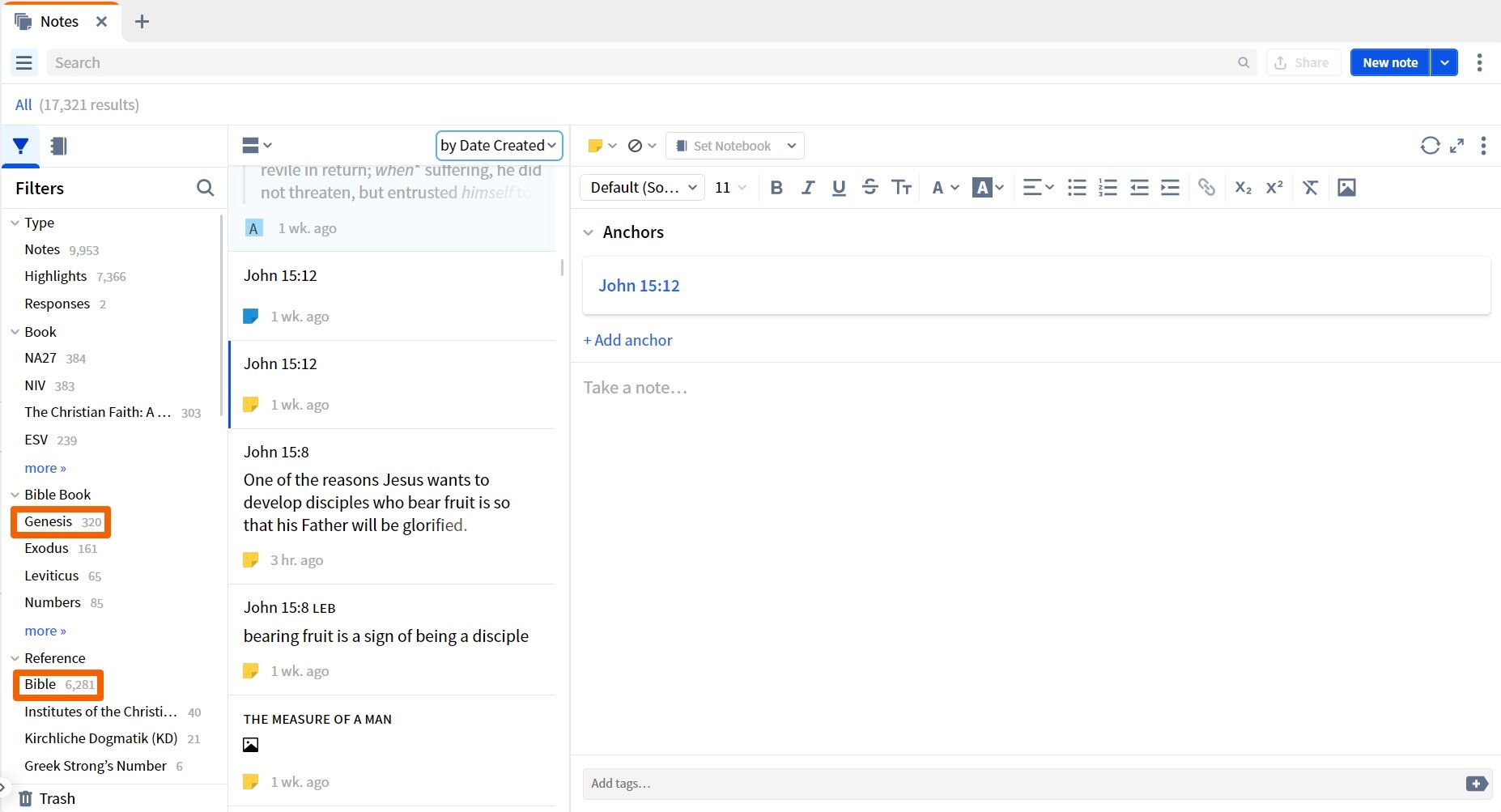Click Add anchor
This screenshot has width=1501, height=812.
click(627, 340)
